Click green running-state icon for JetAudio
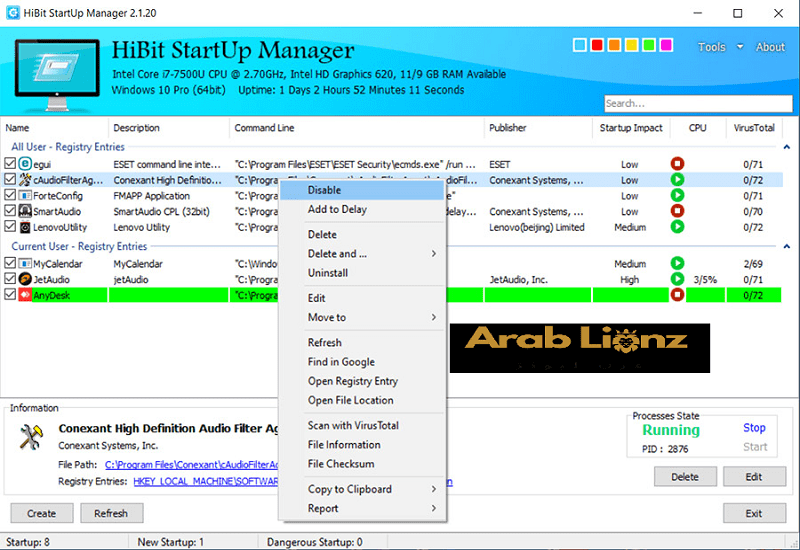800x550 pixels. point(677,279)
